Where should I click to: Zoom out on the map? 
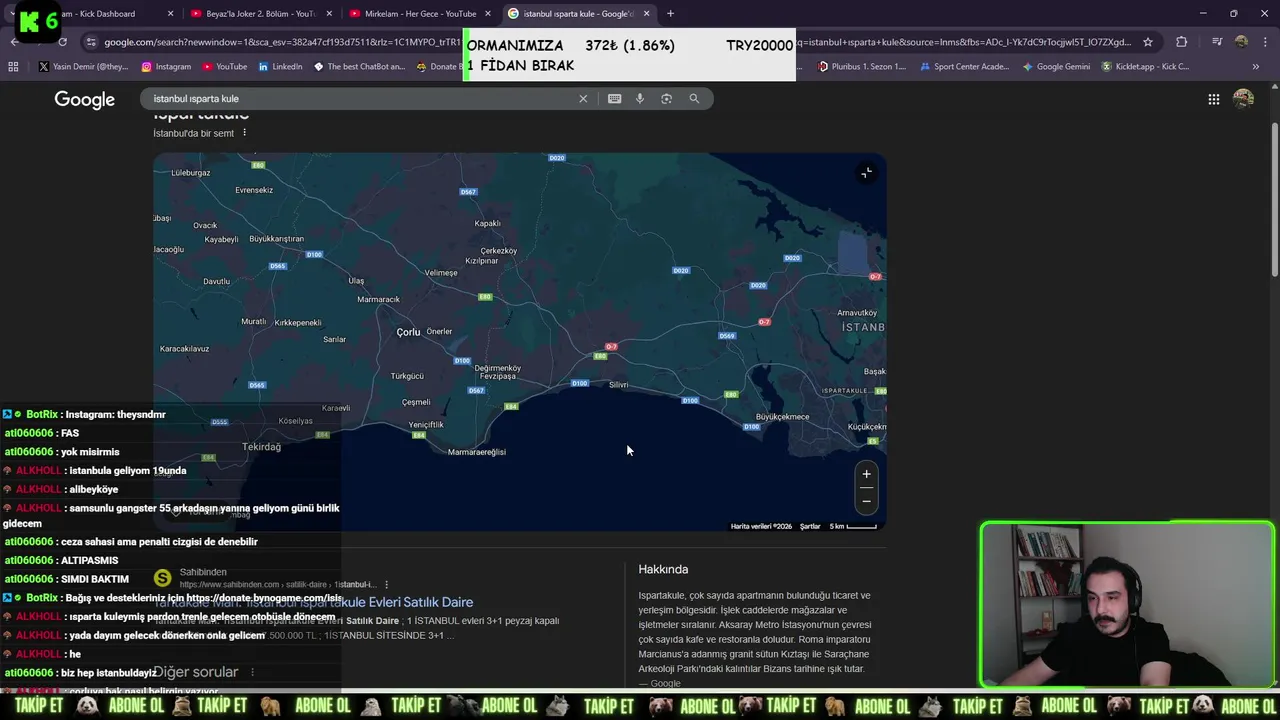click(867, 500)
